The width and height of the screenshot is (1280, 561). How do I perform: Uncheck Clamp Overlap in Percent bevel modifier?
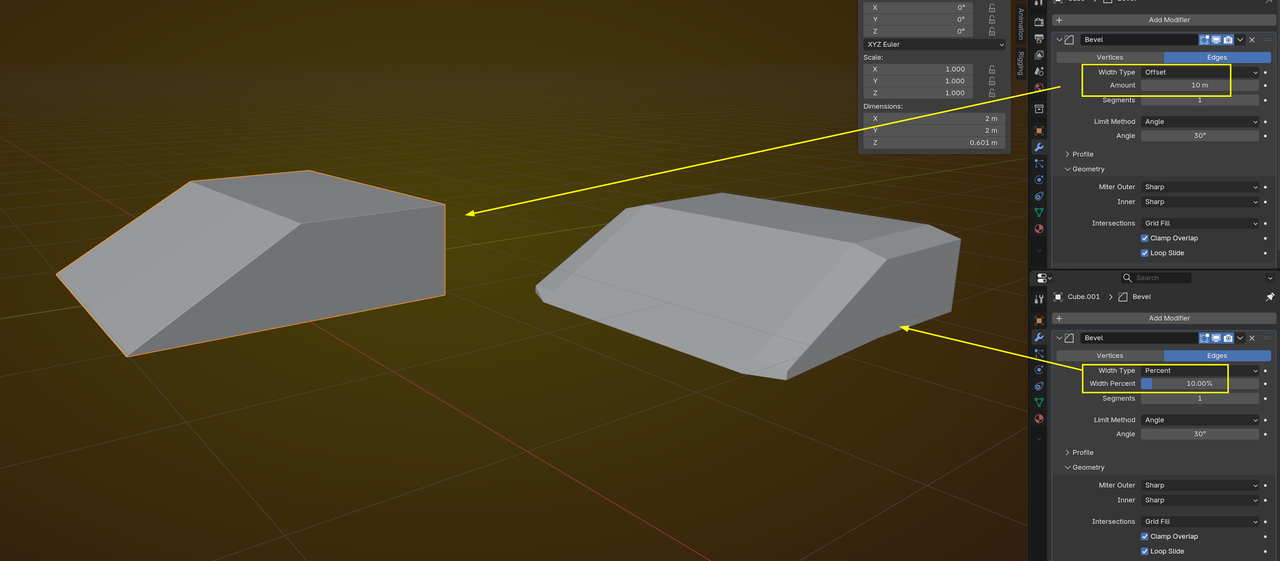pos(1144,536)
